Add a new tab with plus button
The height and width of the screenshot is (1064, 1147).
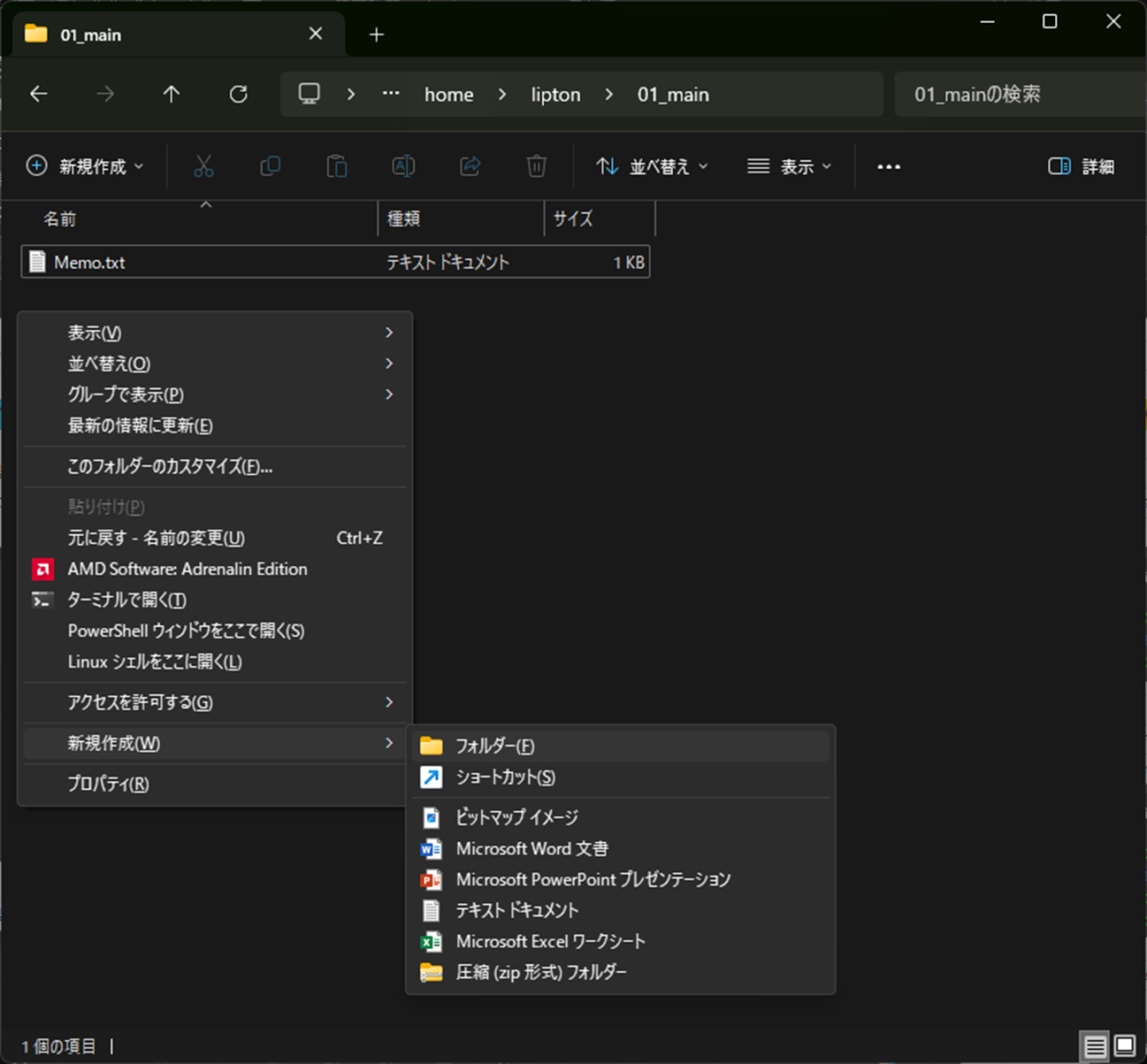(x=377, y=34)
